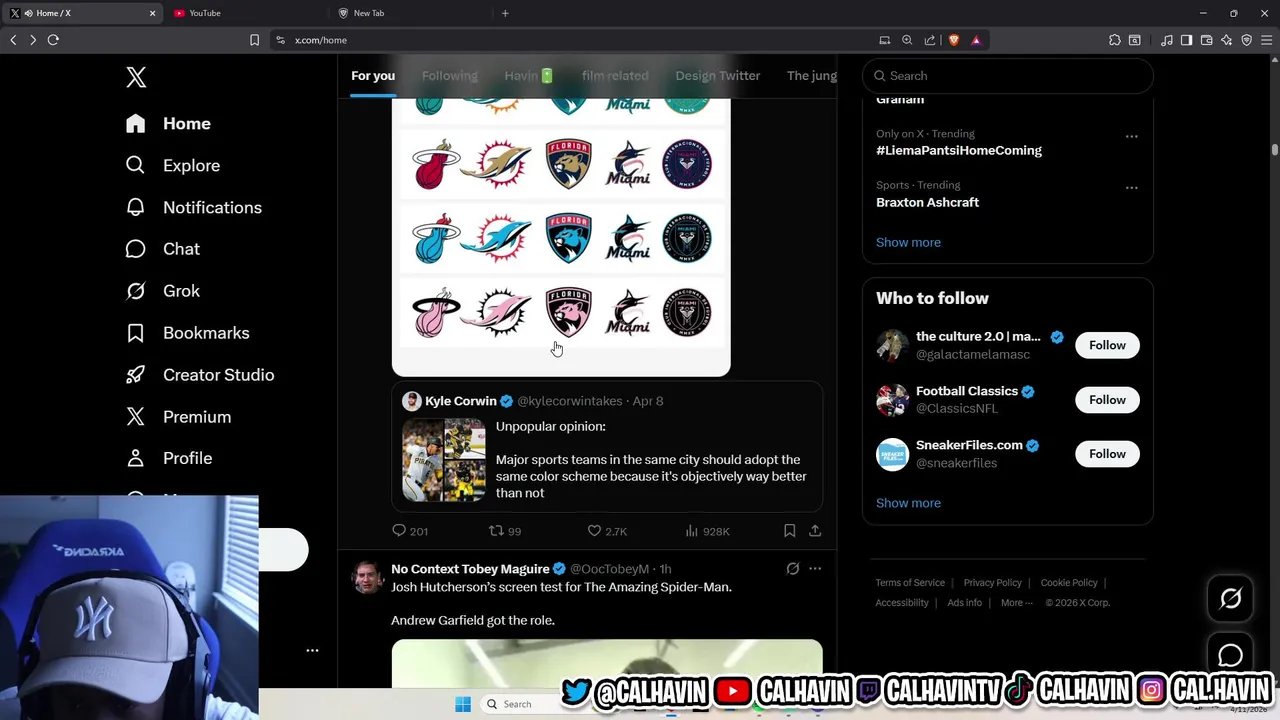Image resolution: width=1280 pixels, height=720 pixels.
Task: Zoom page via magnifier icon
Action: (907, 40)
